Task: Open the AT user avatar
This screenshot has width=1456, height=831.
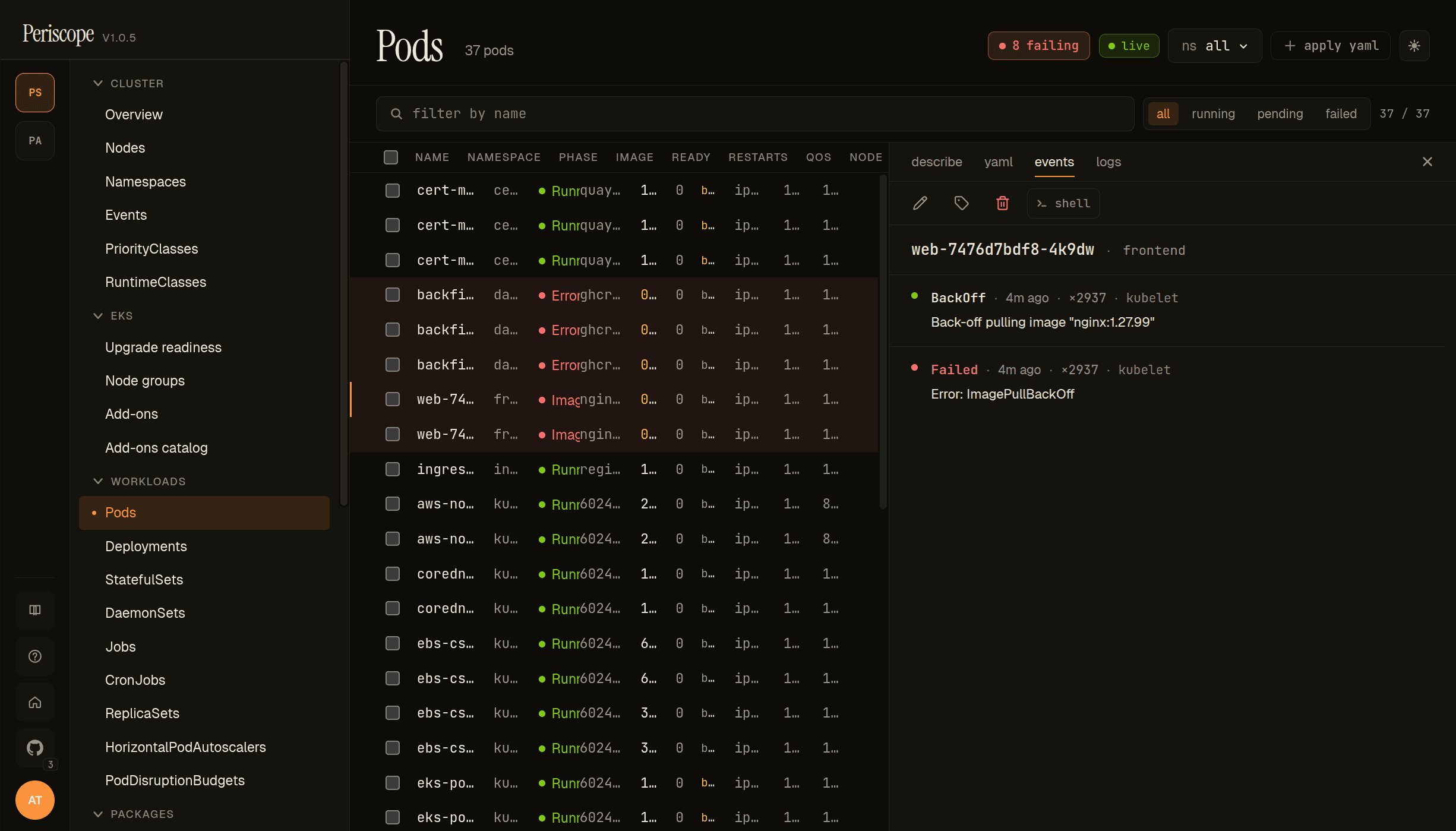Action: click(35, 800)
